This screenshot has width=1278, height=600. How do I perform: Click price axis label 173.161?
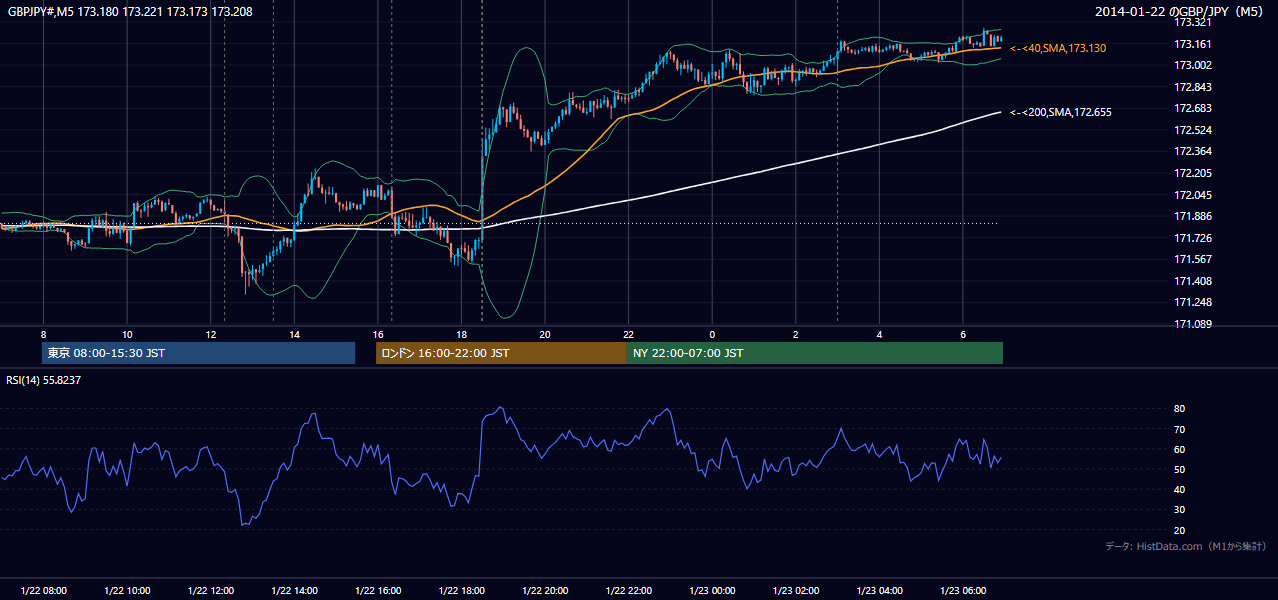(1192, 44)
